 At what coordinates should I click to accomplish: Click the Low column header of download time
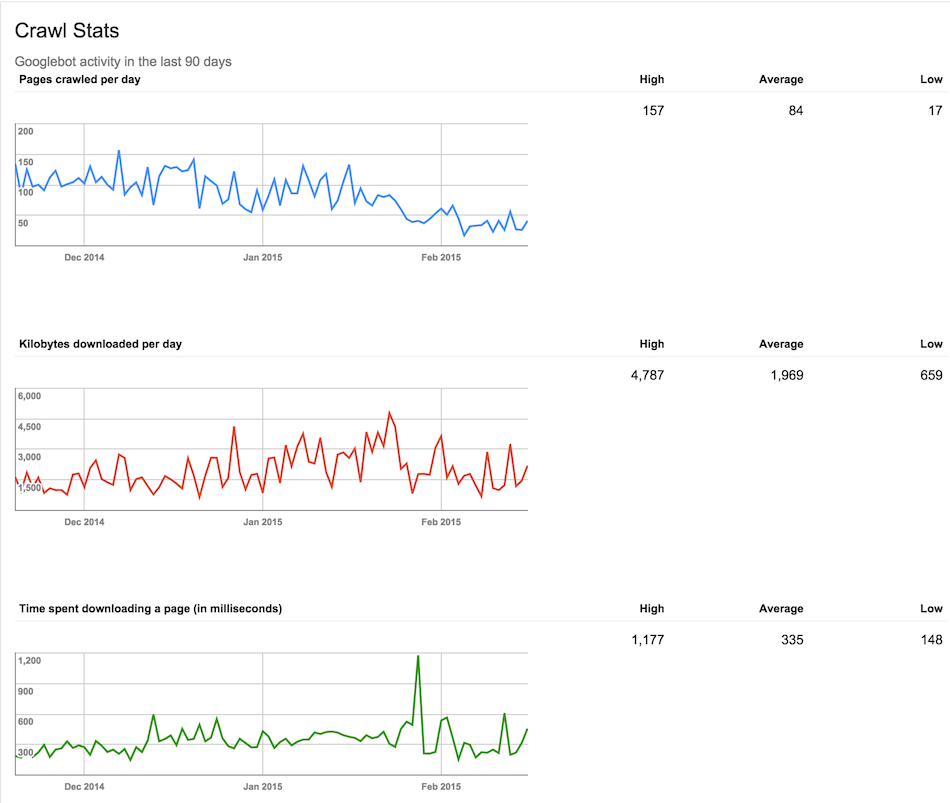coord(931,608)
